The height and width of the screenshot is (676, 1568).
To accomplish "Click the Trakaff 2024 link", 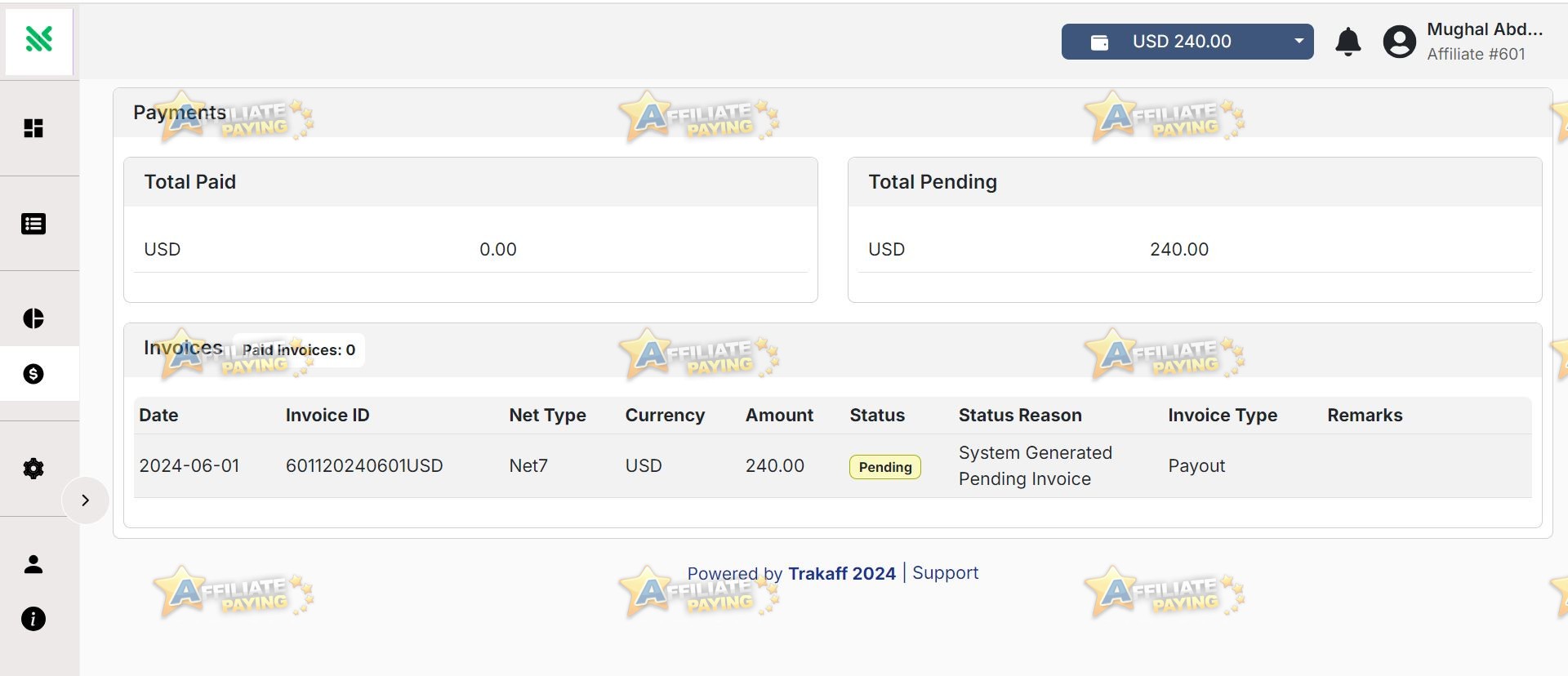I will tap(842, 573).
